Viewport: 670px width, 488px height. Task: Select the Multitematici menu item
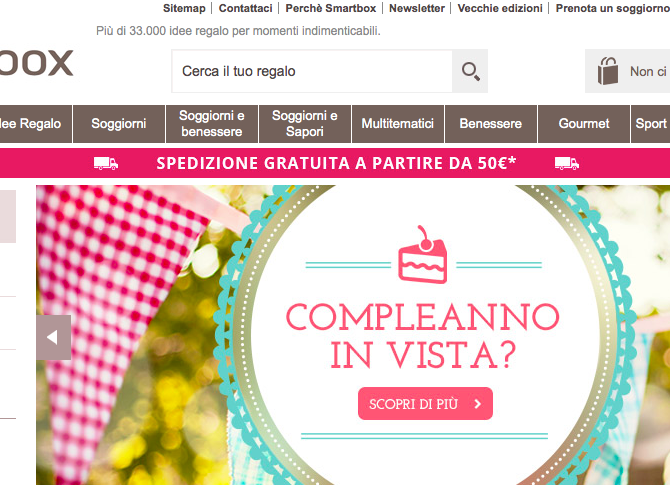pos(398,124)
